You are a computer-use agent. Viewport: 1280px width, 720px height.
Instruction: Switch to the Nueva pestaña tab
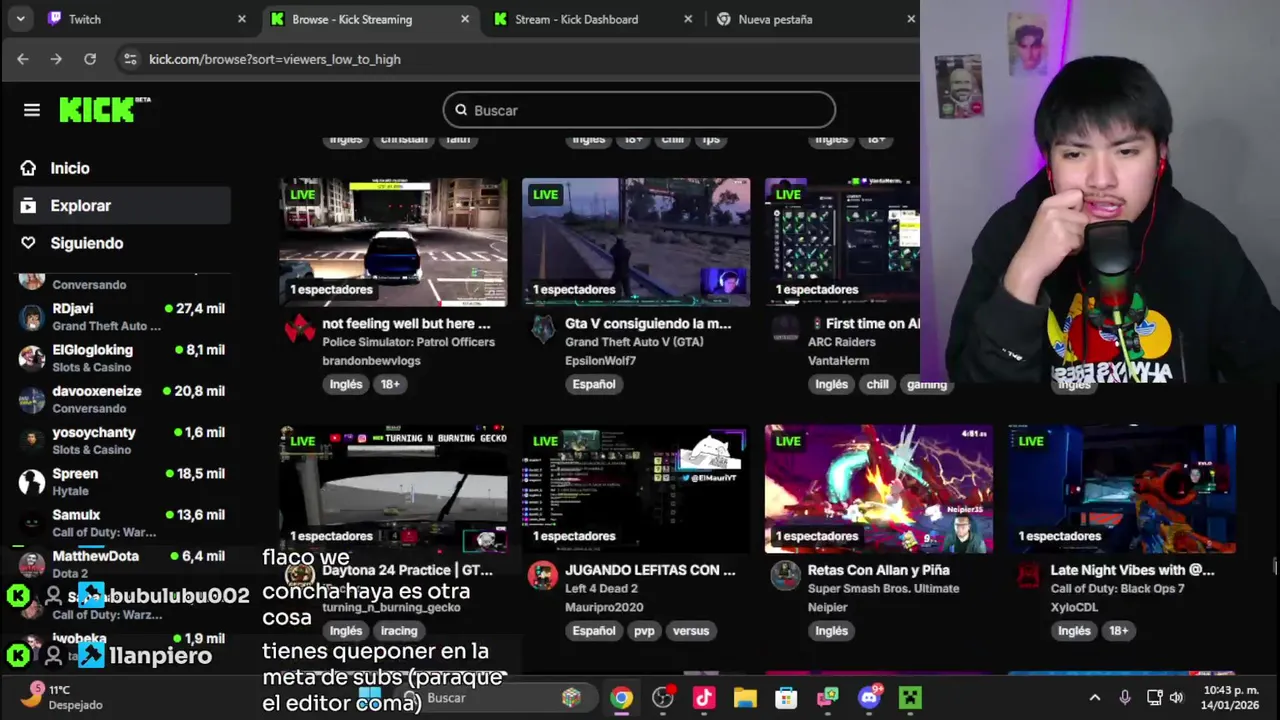pyautogui.click(x=815, y=19)
